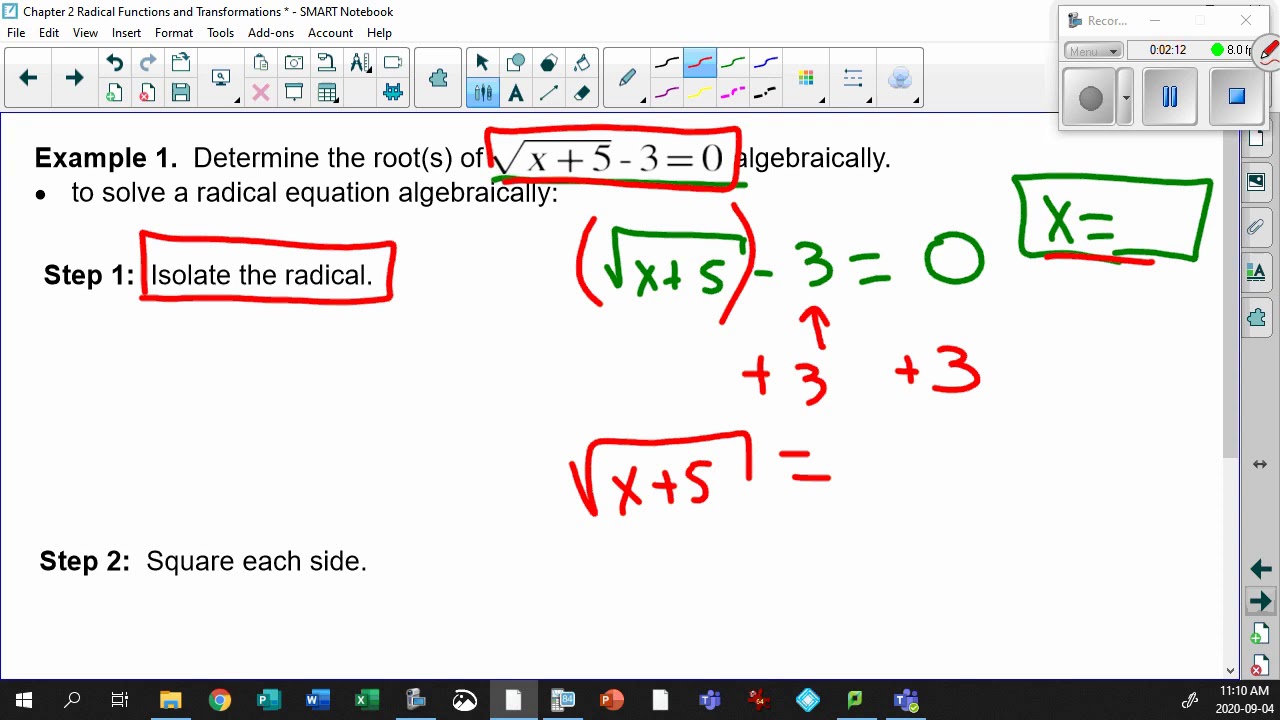This screenshot has width=1280, height=720.
Task: Open the add-ons puzzle piece
Action: coord(438,78)
